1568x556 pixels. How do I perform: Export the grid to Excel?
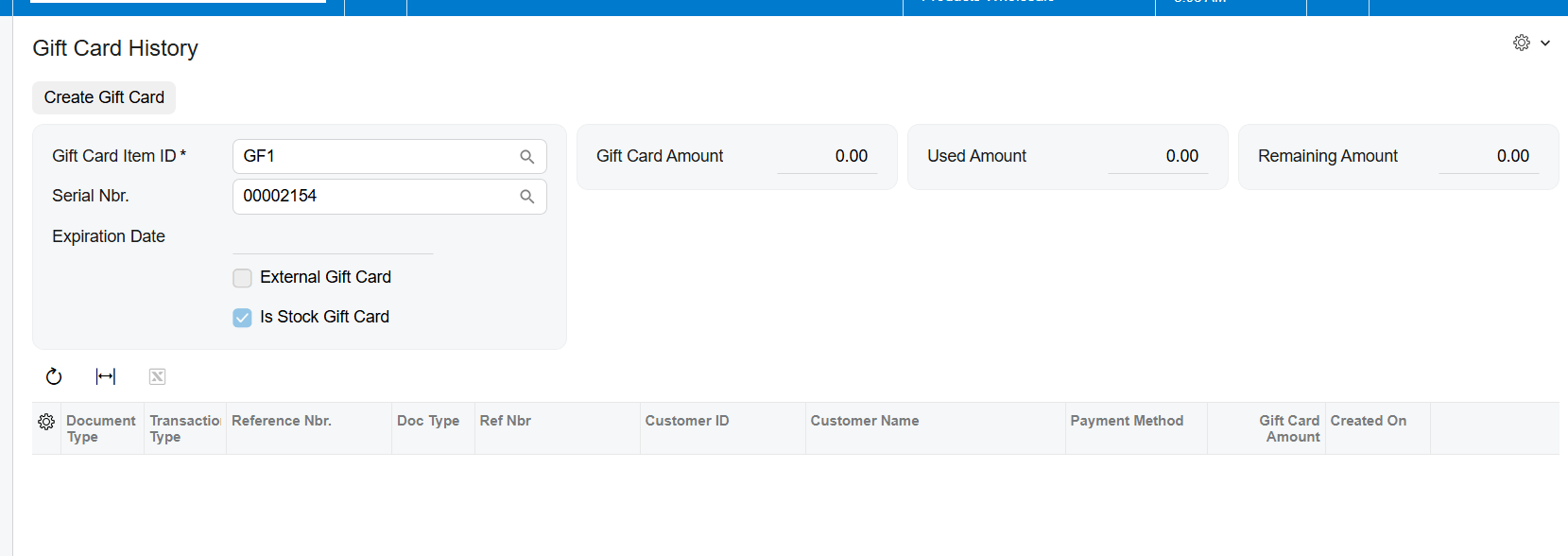click(x=157, y=376)
